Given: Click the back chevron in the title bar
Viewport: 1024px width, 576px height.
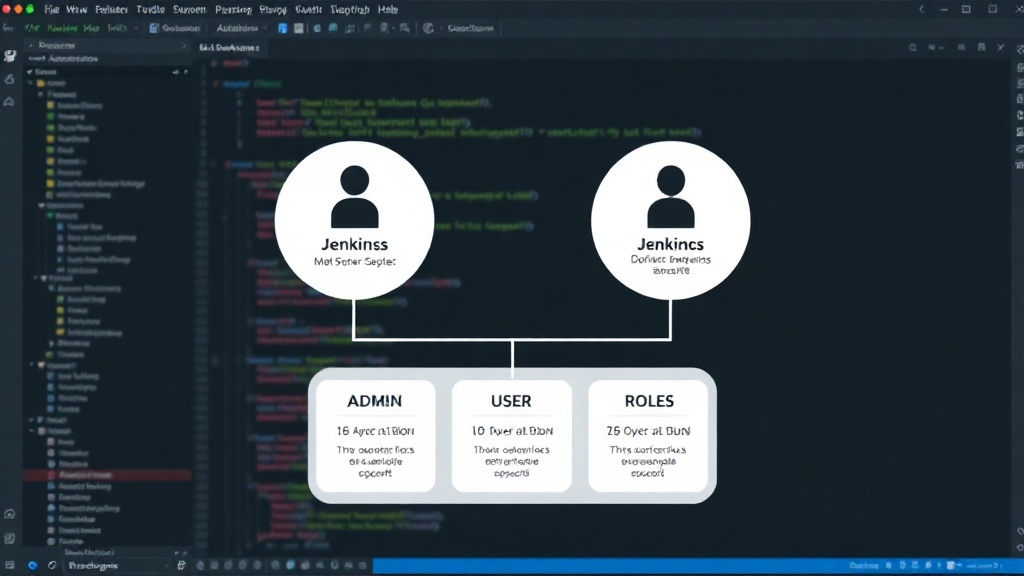Looking at the screenshot, I should point(921,9).
